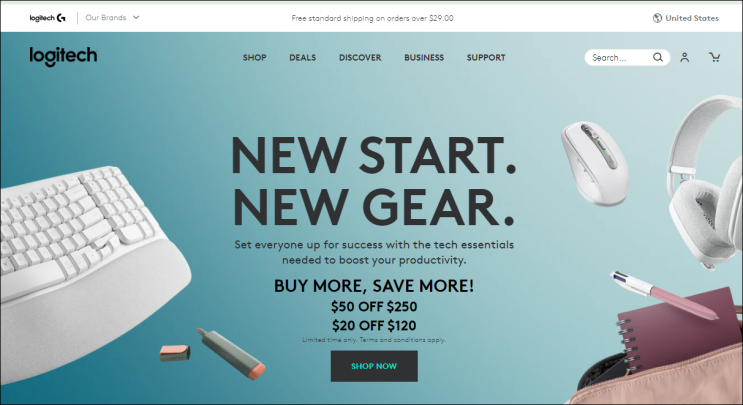Expand the Our Brands chevron
The width and height of the screenshot is (743, 405).
click(136, 18)
